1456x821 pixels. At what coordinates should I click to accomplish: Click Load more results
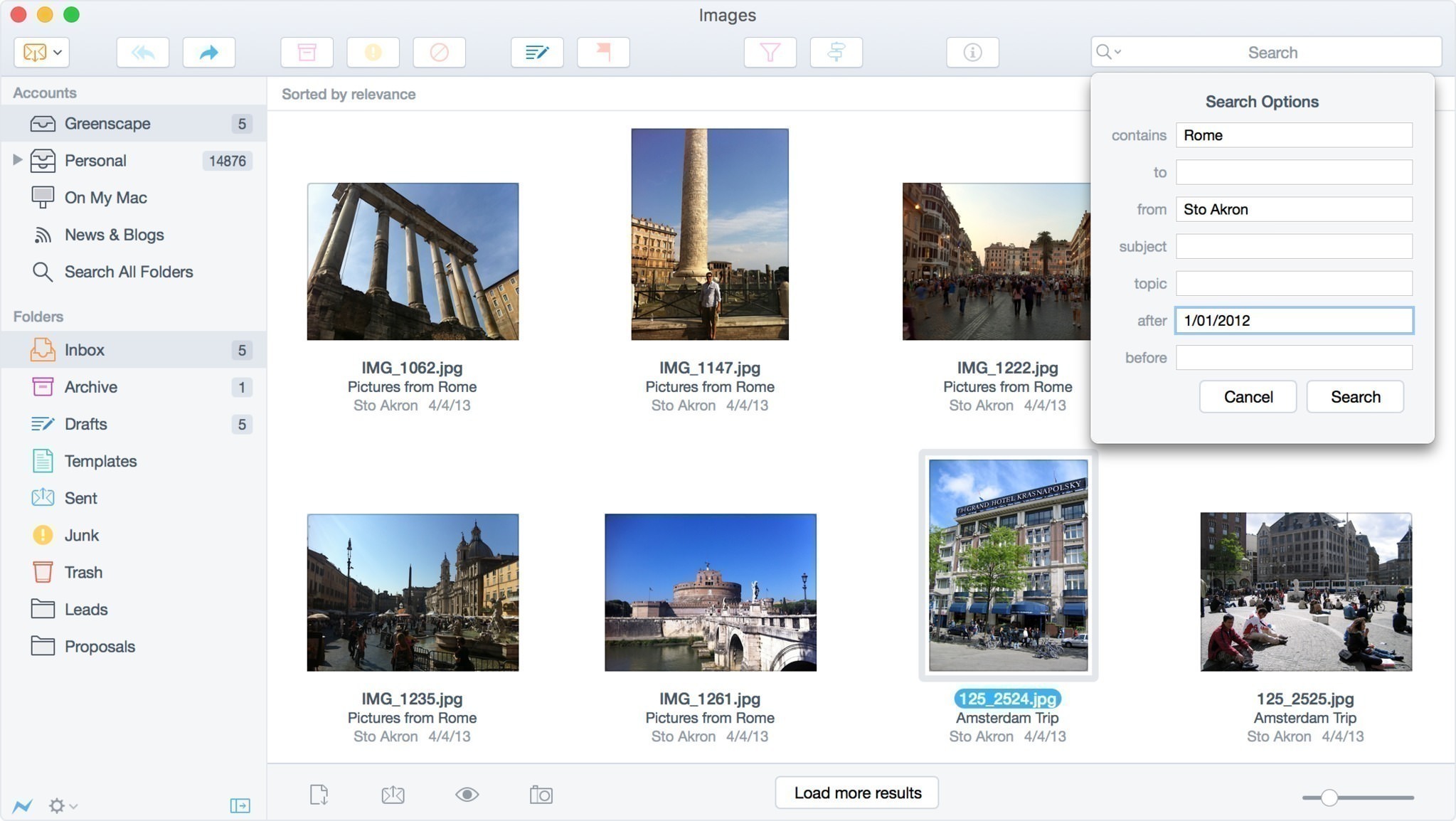pos(857,793)
